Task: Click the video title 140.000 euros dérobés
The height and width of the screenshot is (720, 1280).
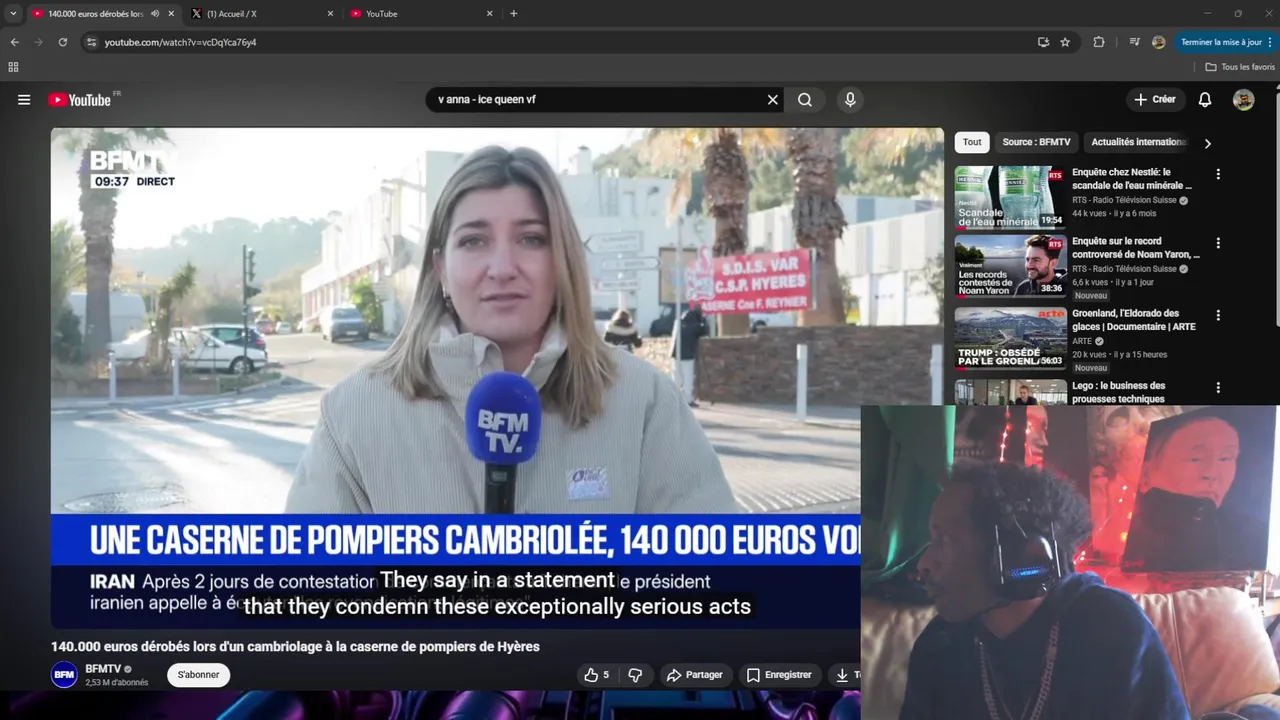Action: pos(295,647)
